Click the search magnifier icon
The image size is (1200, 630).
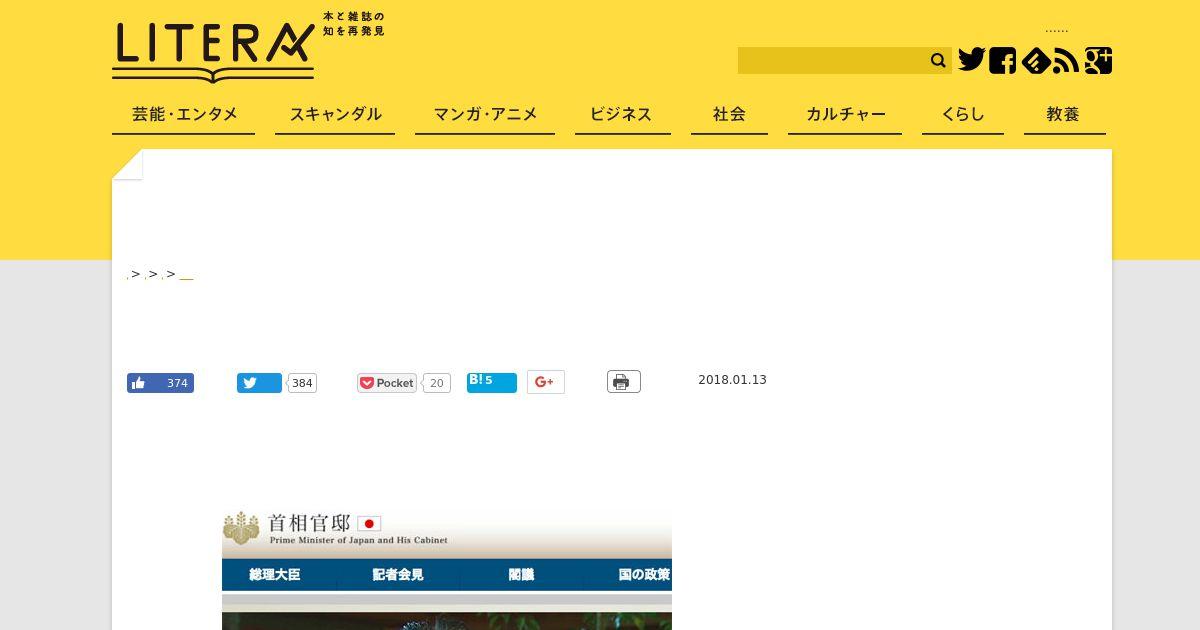point(938,61)
